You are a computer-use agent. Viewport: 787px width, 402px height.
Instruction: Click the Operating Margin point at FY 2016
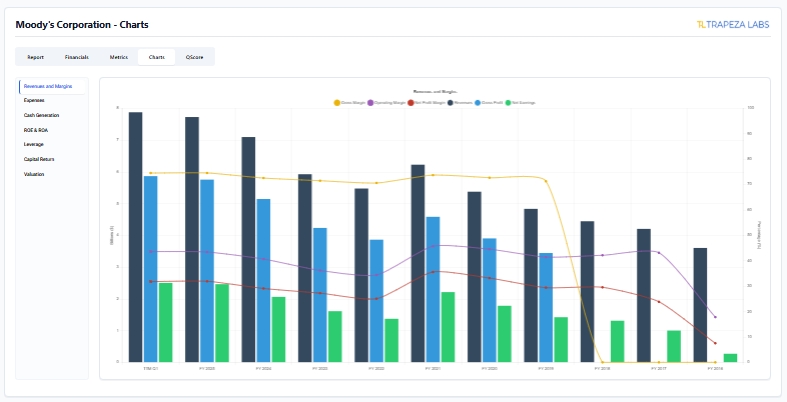pos(715,317)
